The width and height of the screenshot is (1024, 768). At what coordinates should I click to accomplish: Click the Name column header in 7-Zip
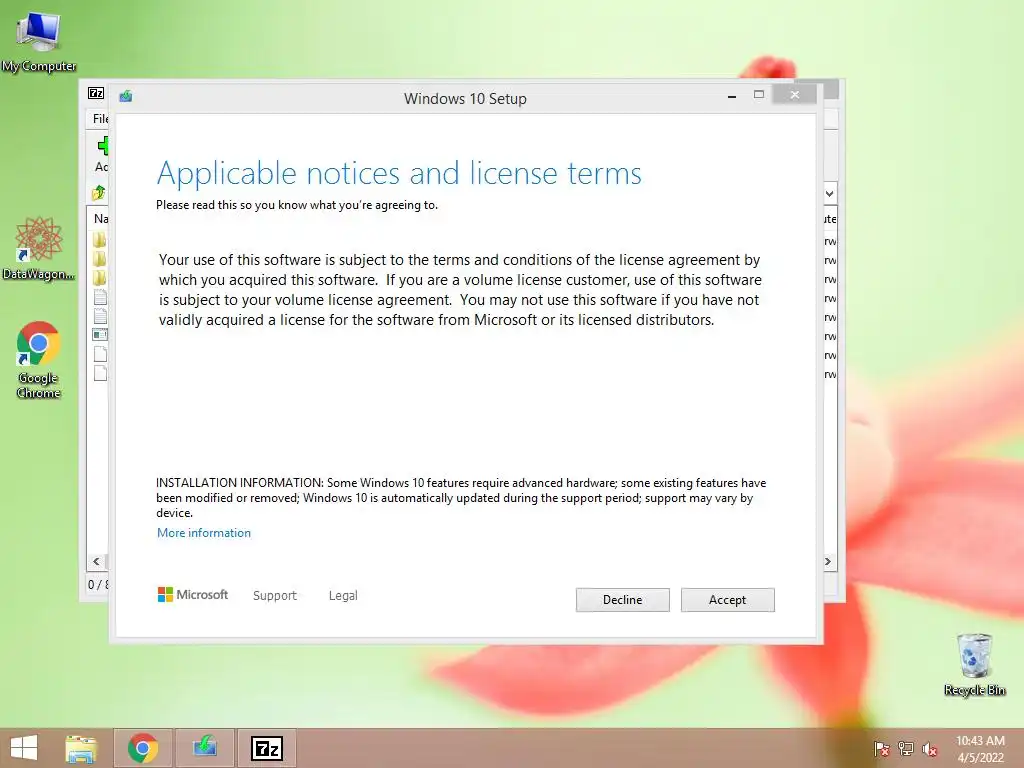coord(101,219)
